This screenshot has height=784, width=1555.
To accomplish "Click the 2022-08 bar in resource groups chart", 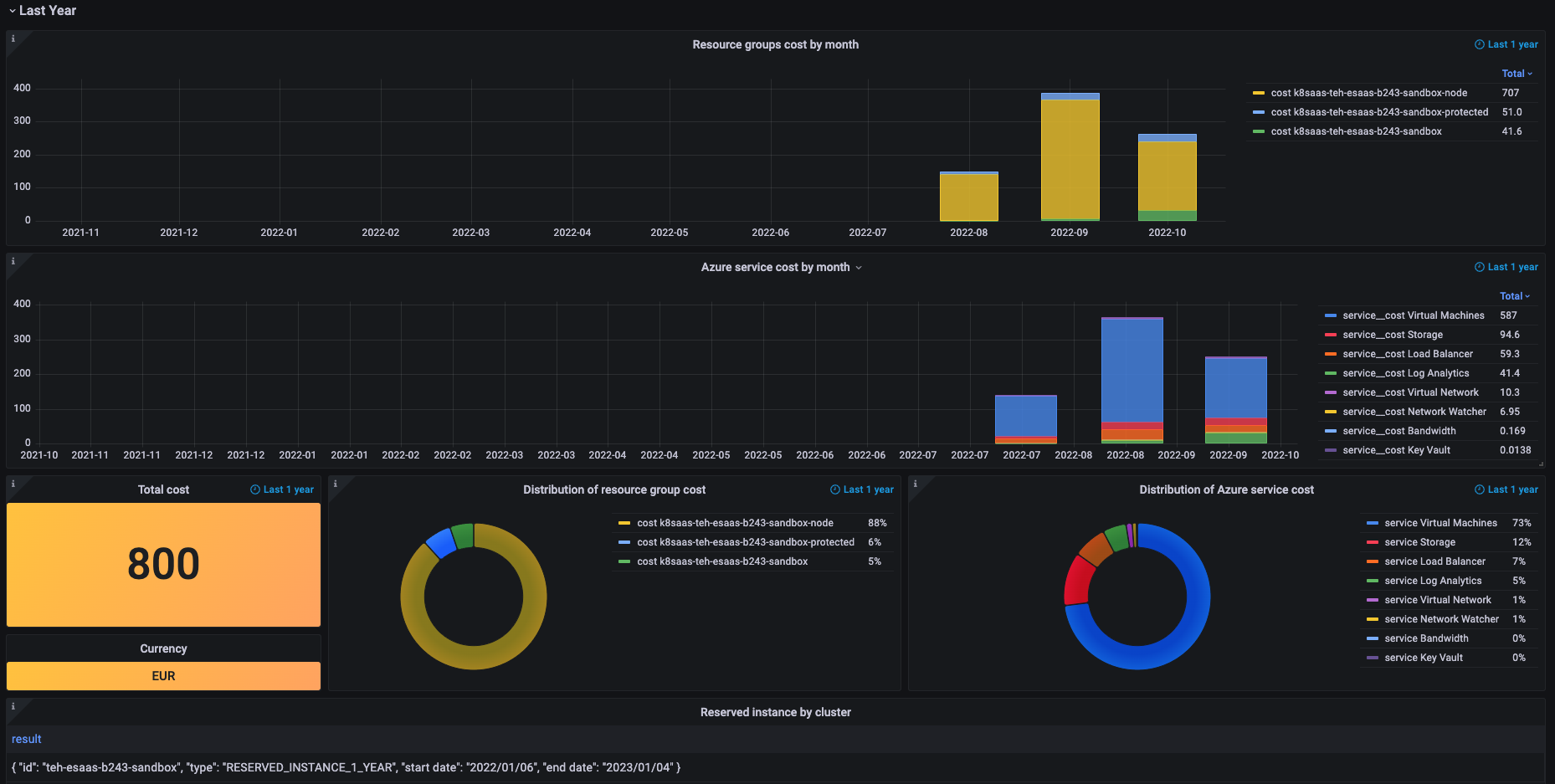I will (969, 197).
